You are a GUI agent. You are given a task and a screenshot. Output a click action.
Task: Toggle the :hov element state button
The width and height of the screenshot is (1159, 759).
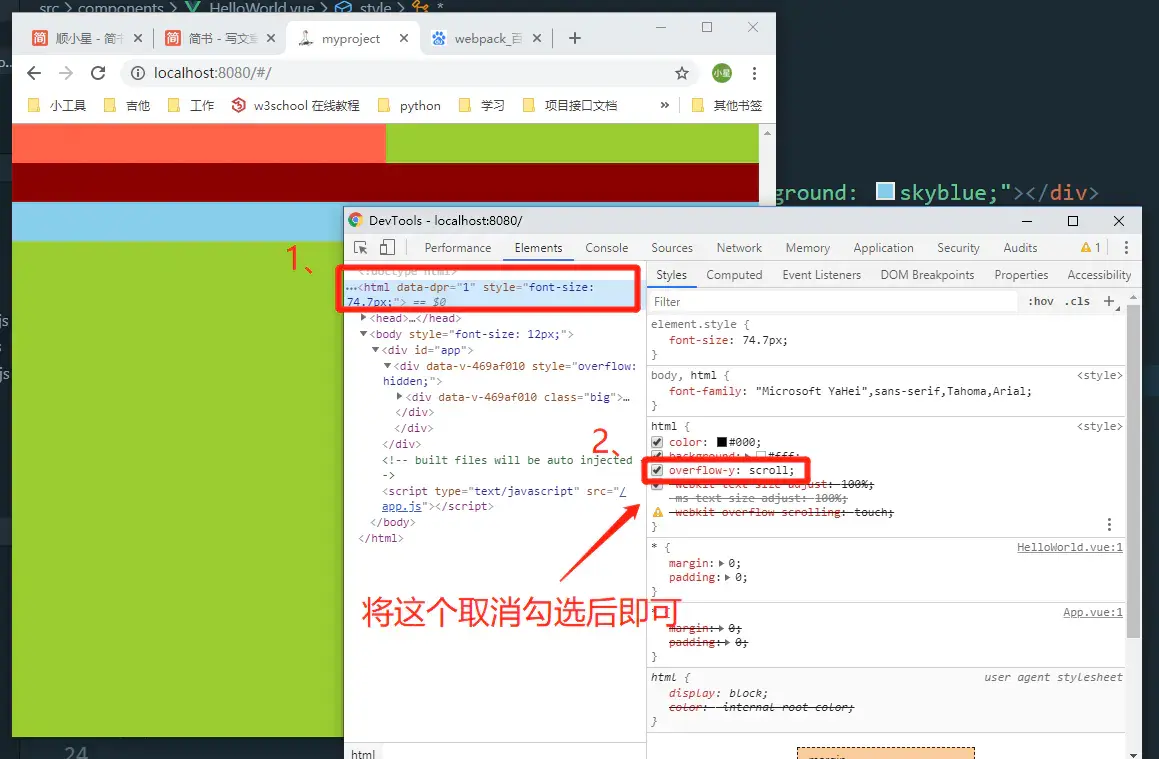[x=1041, y=301]
